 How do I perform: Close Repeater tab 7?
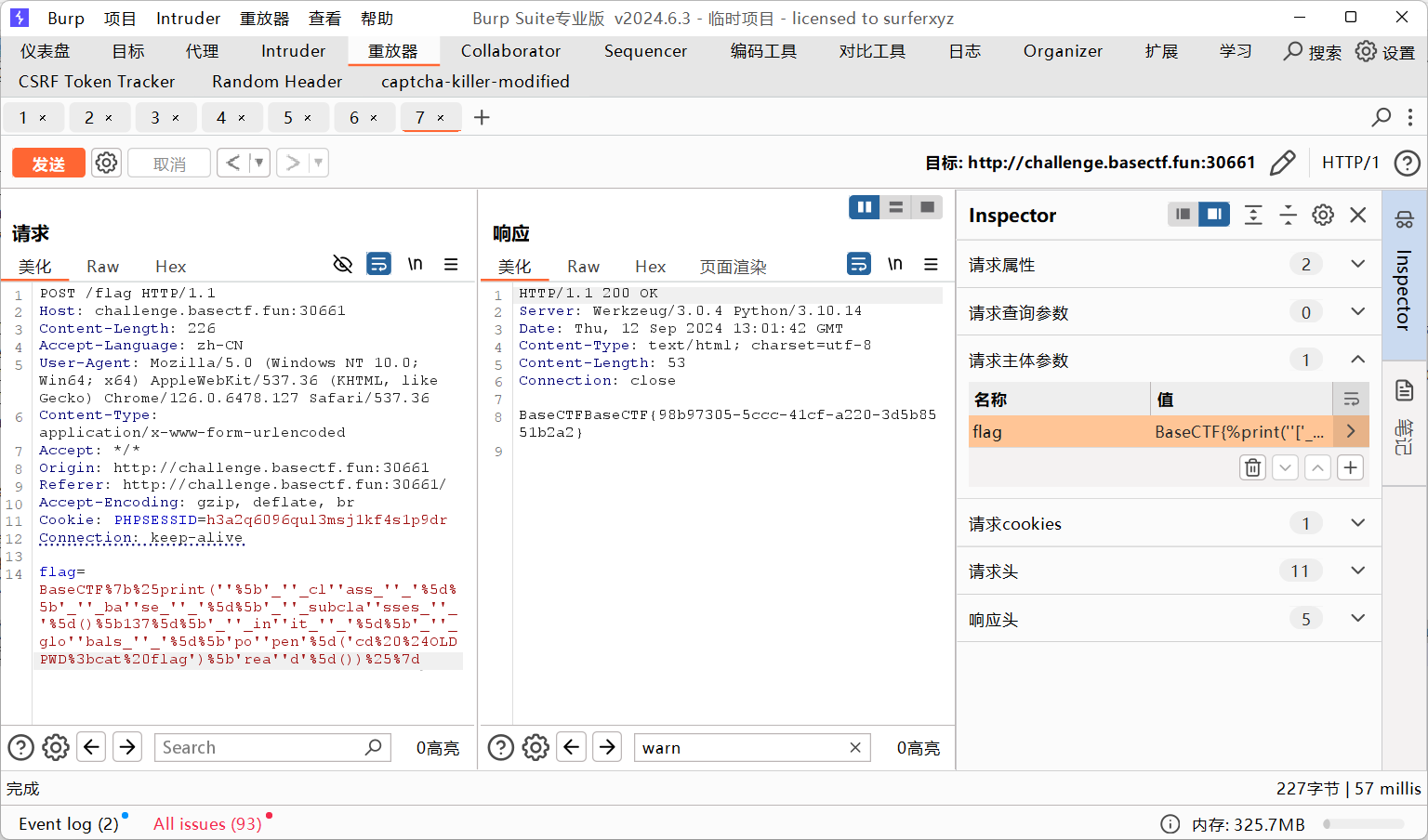[x=441, y=117]
